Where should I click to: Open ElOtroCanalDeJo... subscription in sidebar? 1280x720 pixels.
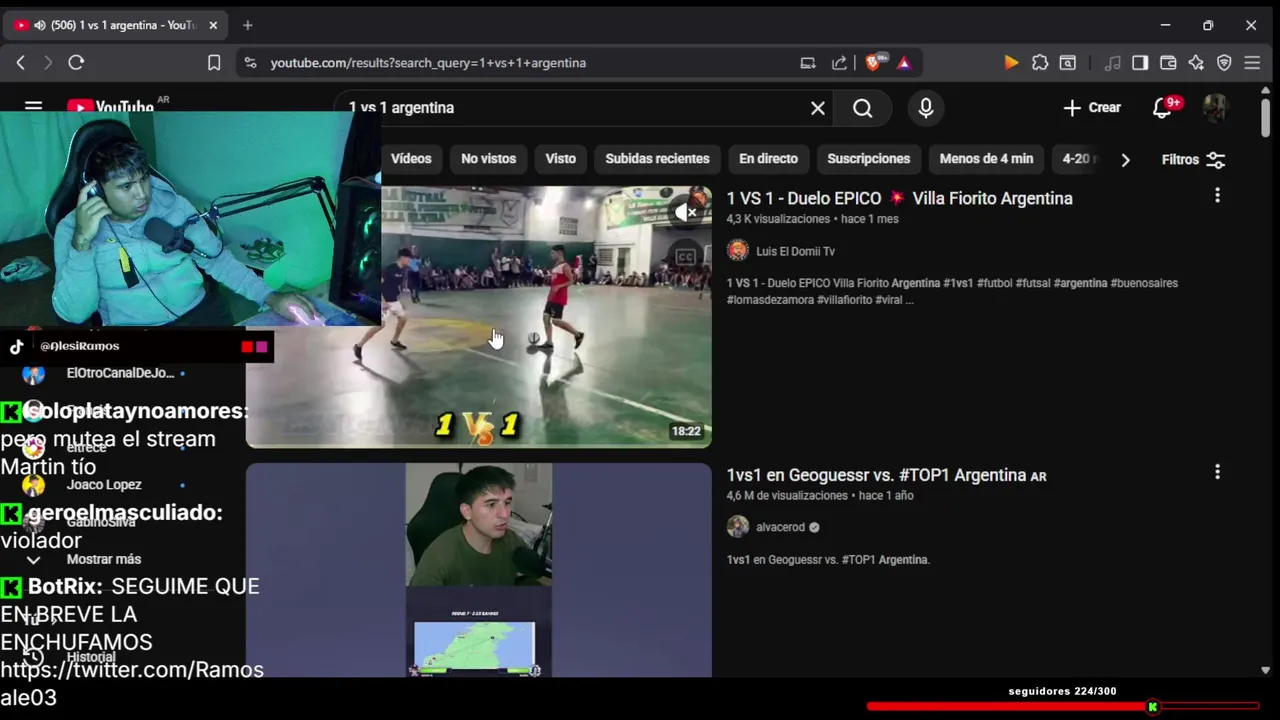(x=120, y=373)
